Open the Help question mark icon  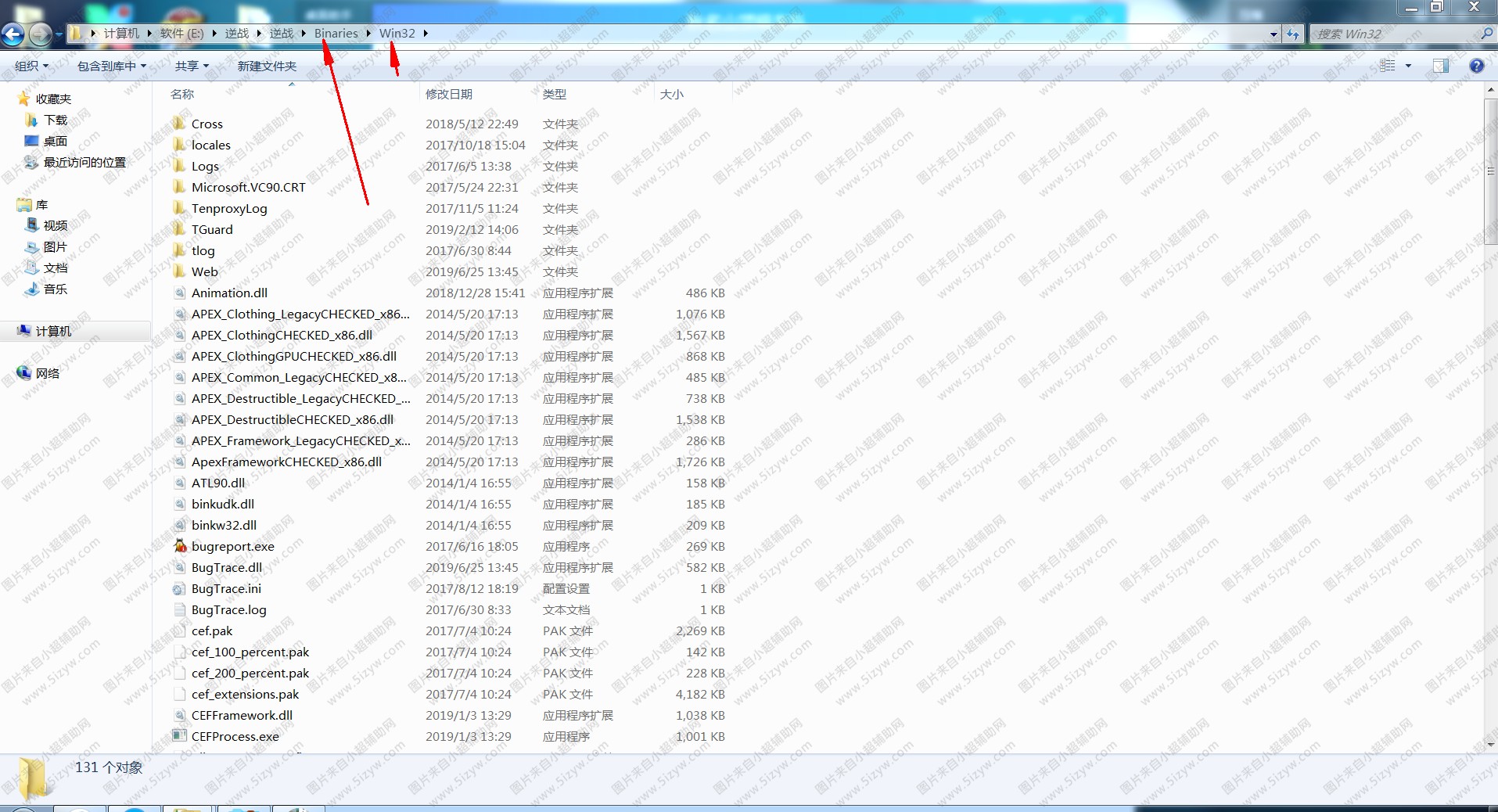(x=1476, y=66)
